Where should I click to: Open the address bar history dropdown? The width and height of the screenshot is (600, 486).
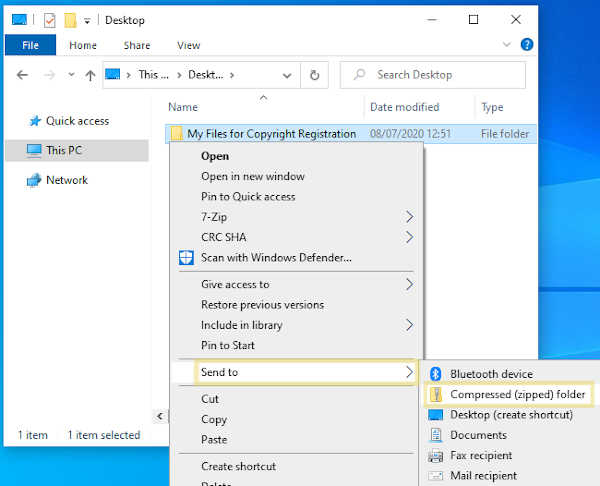[x=287, y=75]
